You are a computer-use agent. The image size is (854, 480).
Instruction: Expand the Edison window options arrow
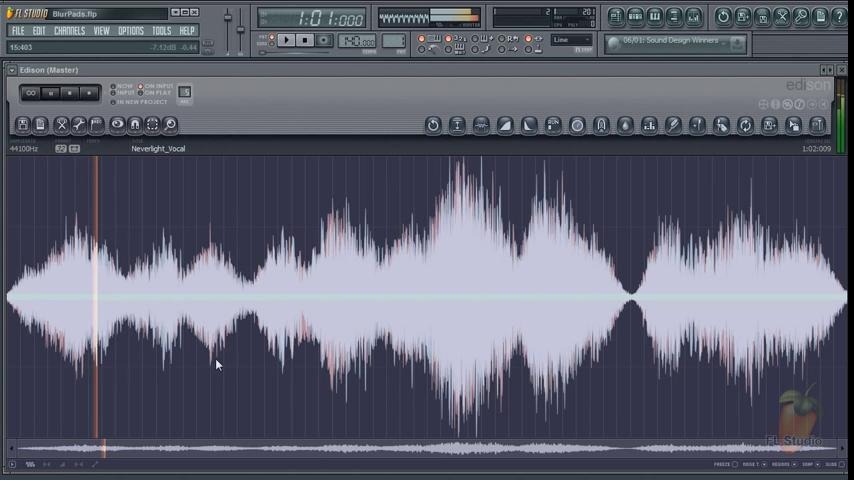(x=11, y=70)
